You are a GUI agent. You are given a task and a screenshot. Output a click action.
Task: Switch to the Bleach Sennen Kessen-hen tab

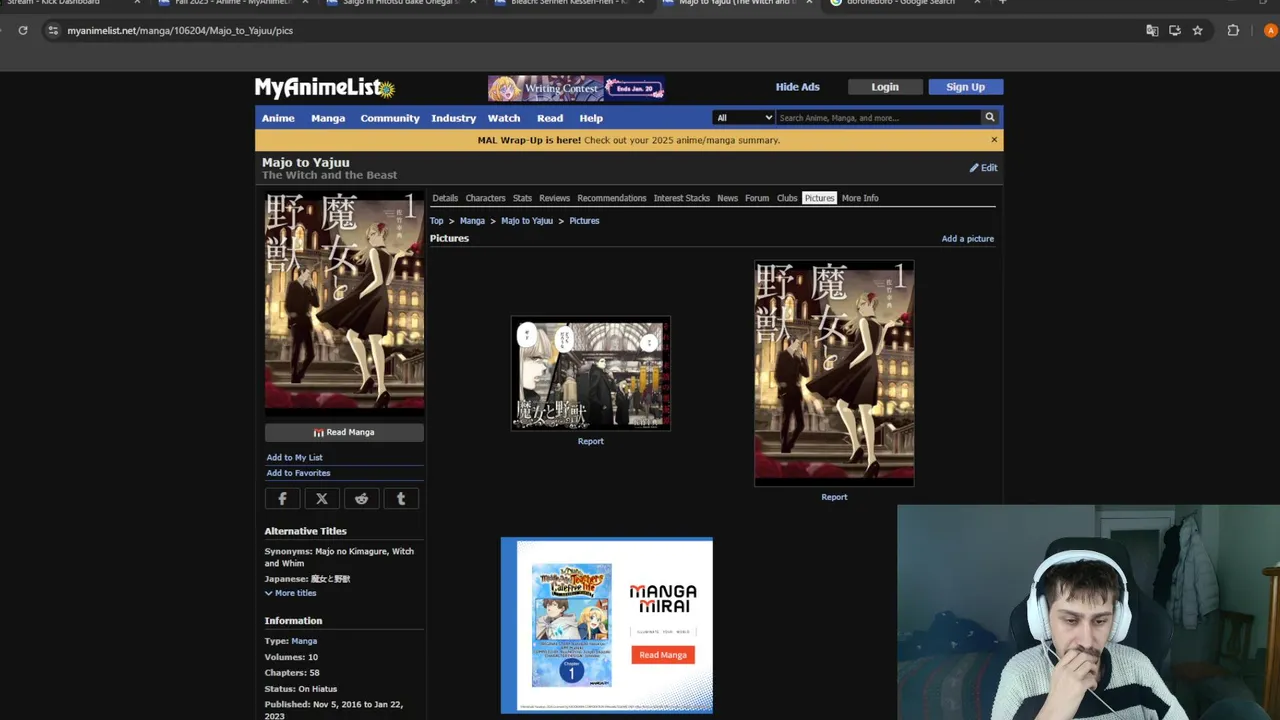[567, 2]
